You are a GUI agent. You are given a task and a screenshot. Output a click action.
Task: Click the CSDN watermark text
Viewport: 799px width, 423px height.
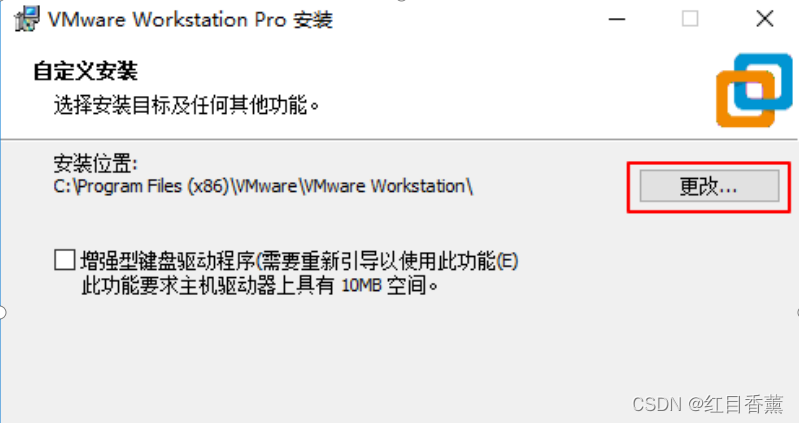pos(657,404)
